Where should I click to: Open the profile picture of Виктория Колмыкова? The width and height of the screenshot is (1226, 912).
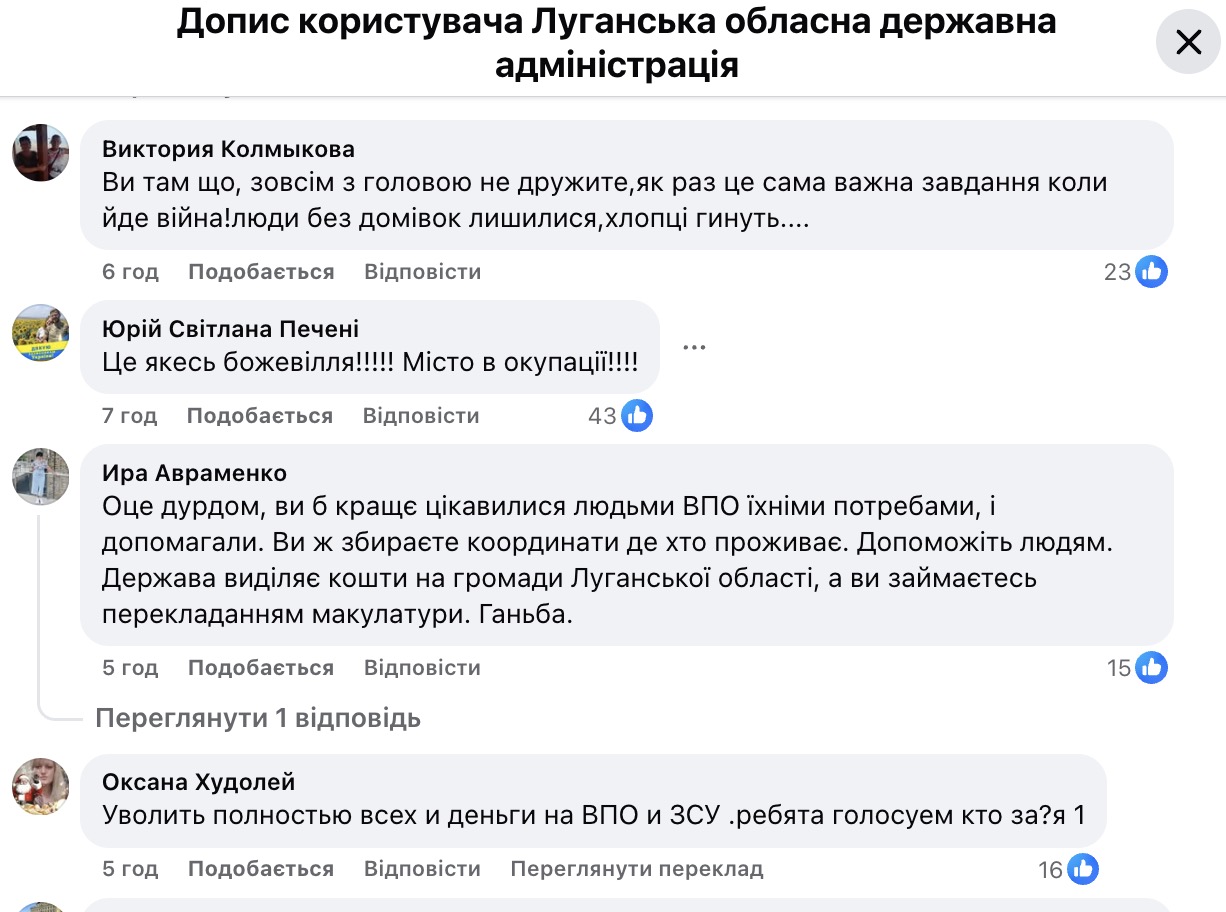pyautogui.click(x=40, y=152)
